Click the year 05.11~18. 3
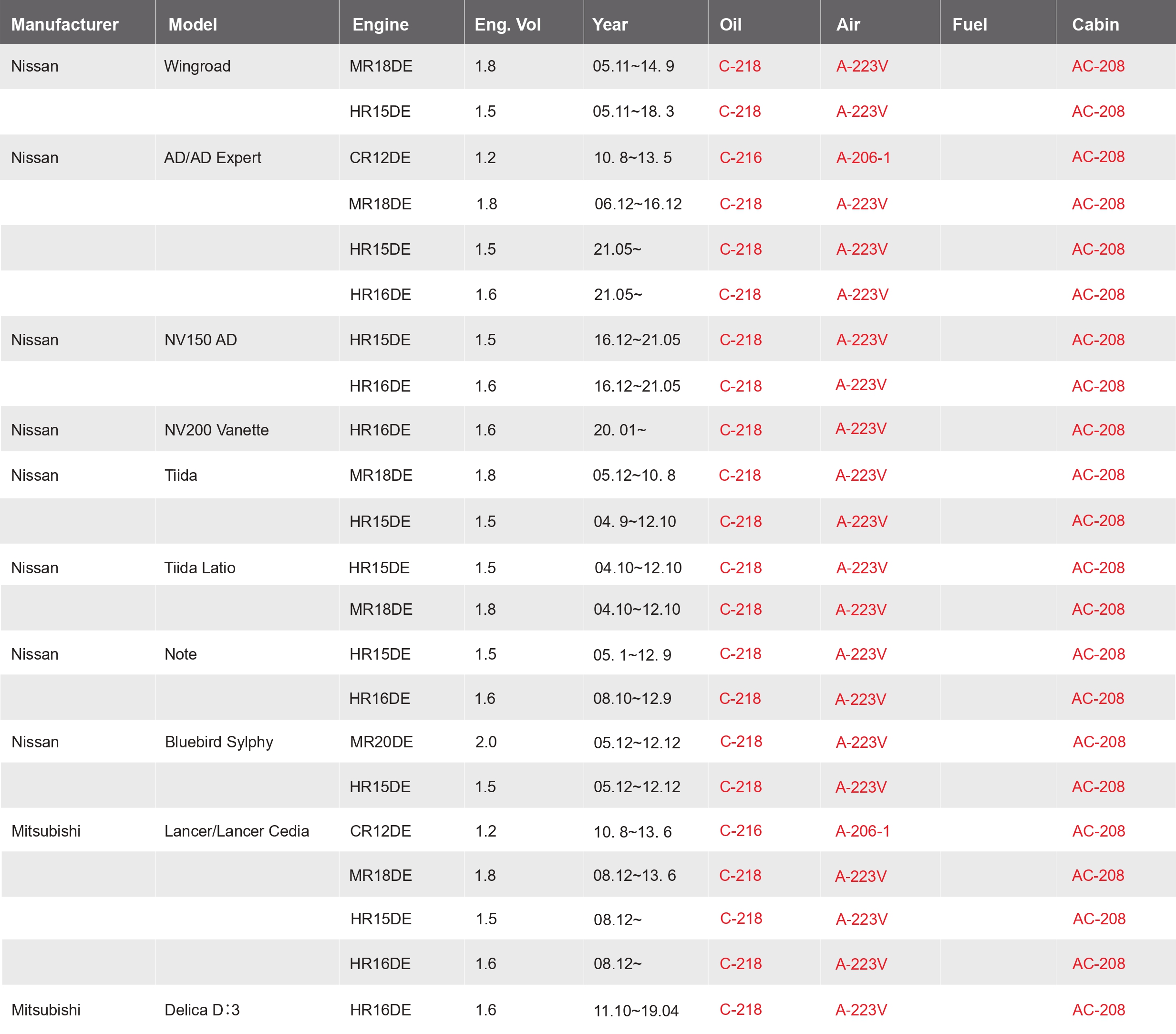This screenshot has height=1034, width=1176. click(633, 112)
